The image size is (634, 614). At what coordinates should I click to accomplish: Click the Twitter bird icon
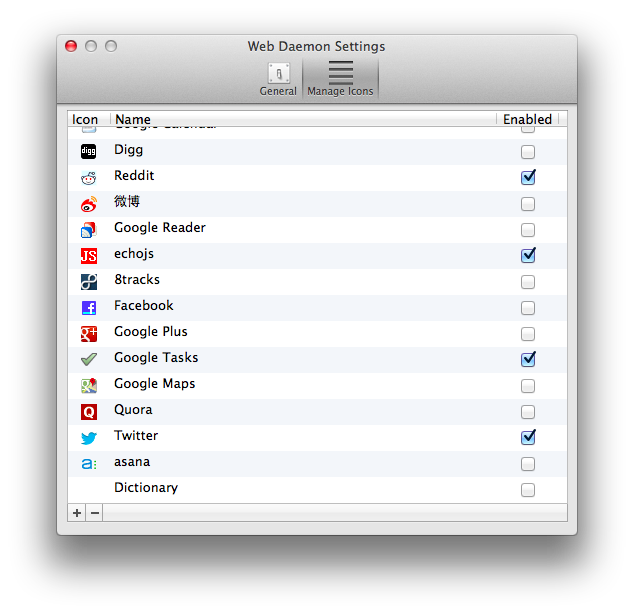pyautogui.click(x=89, y=438)
